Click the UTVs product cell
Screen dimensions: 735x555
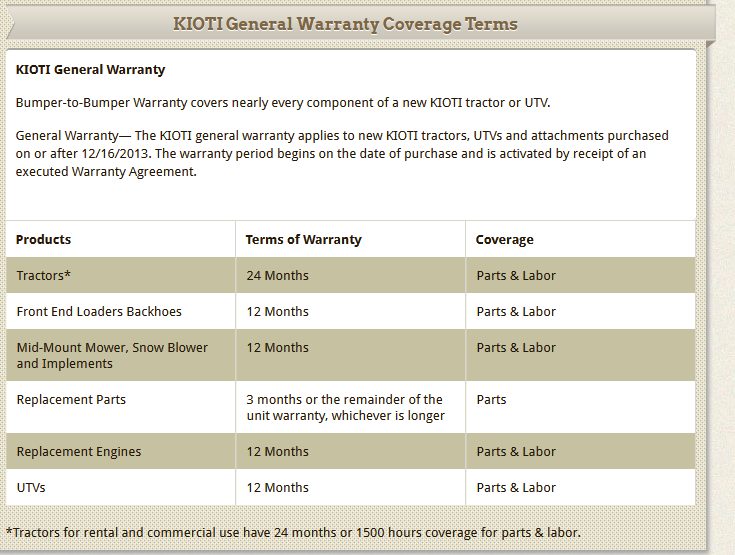pyautogui.click(x=31, y=488)
